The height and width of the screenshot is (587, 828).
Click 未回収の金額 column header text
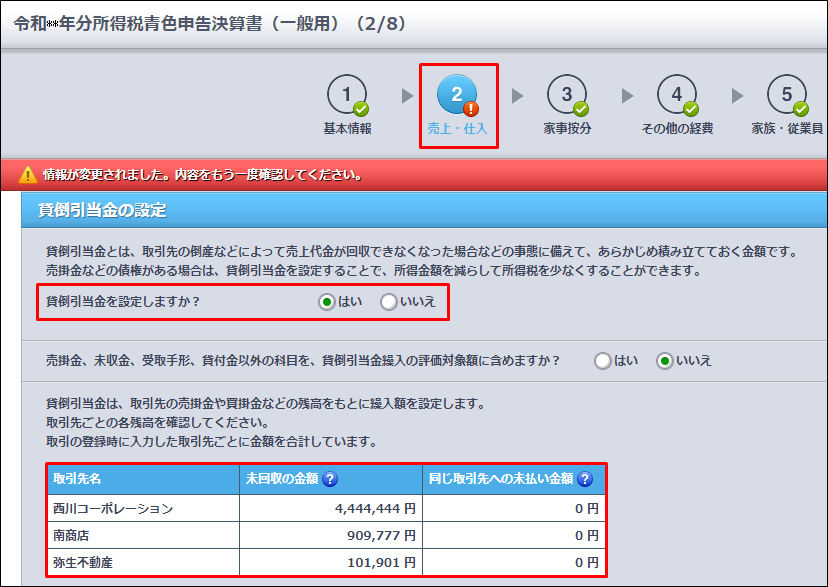click(282, 479)
